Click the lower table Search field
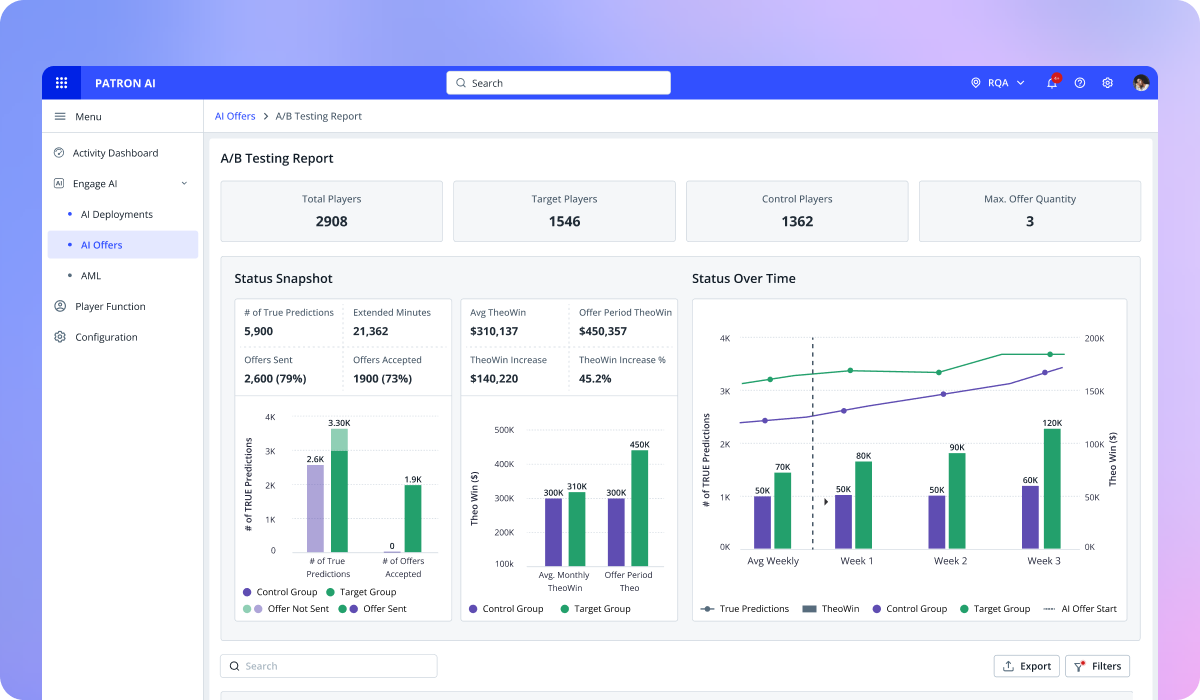The height and width of the screenshot is (700, 1200). click(x=329, y=666)
